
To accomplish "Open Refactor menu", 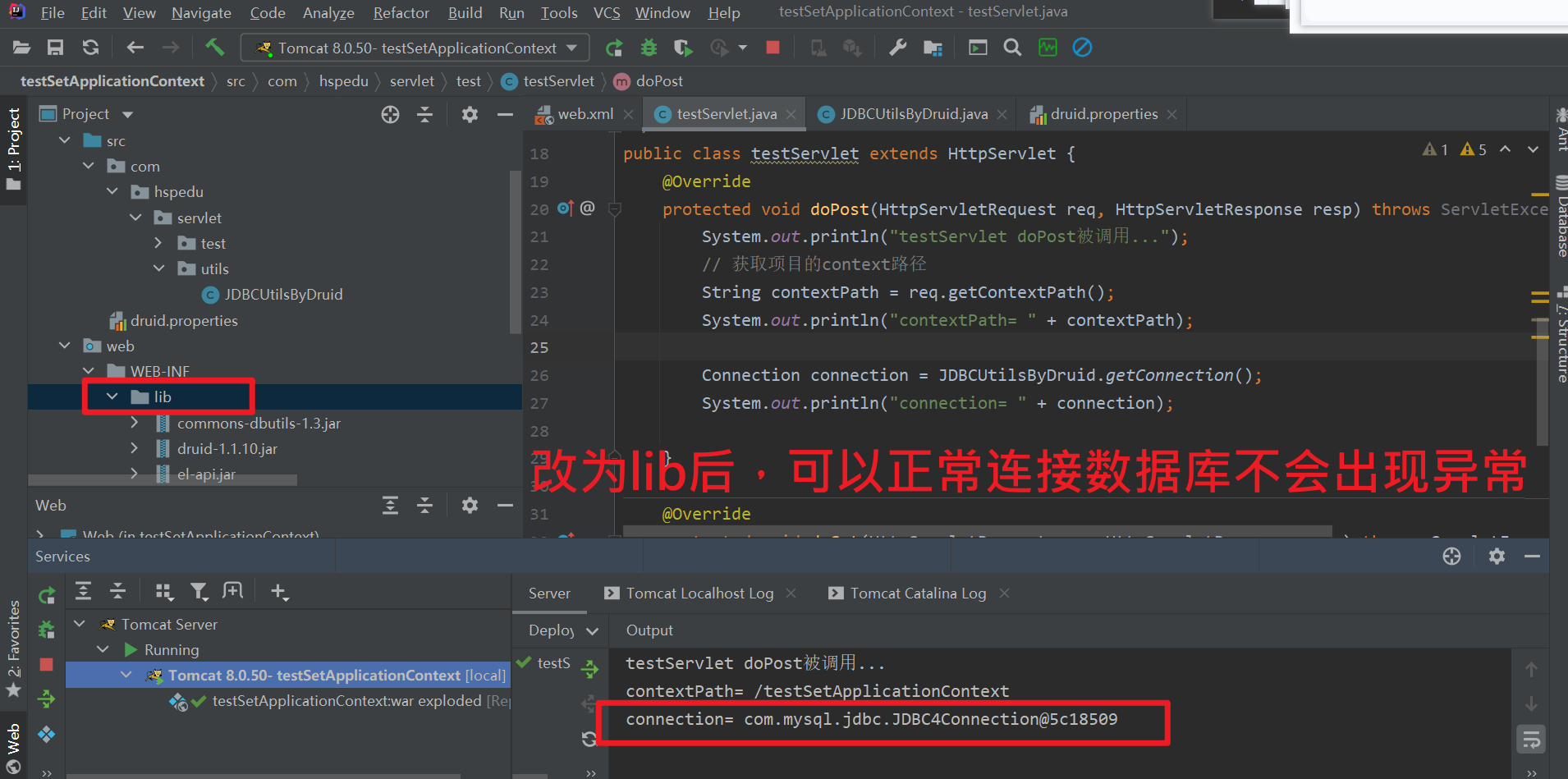I will coord(401,12).
